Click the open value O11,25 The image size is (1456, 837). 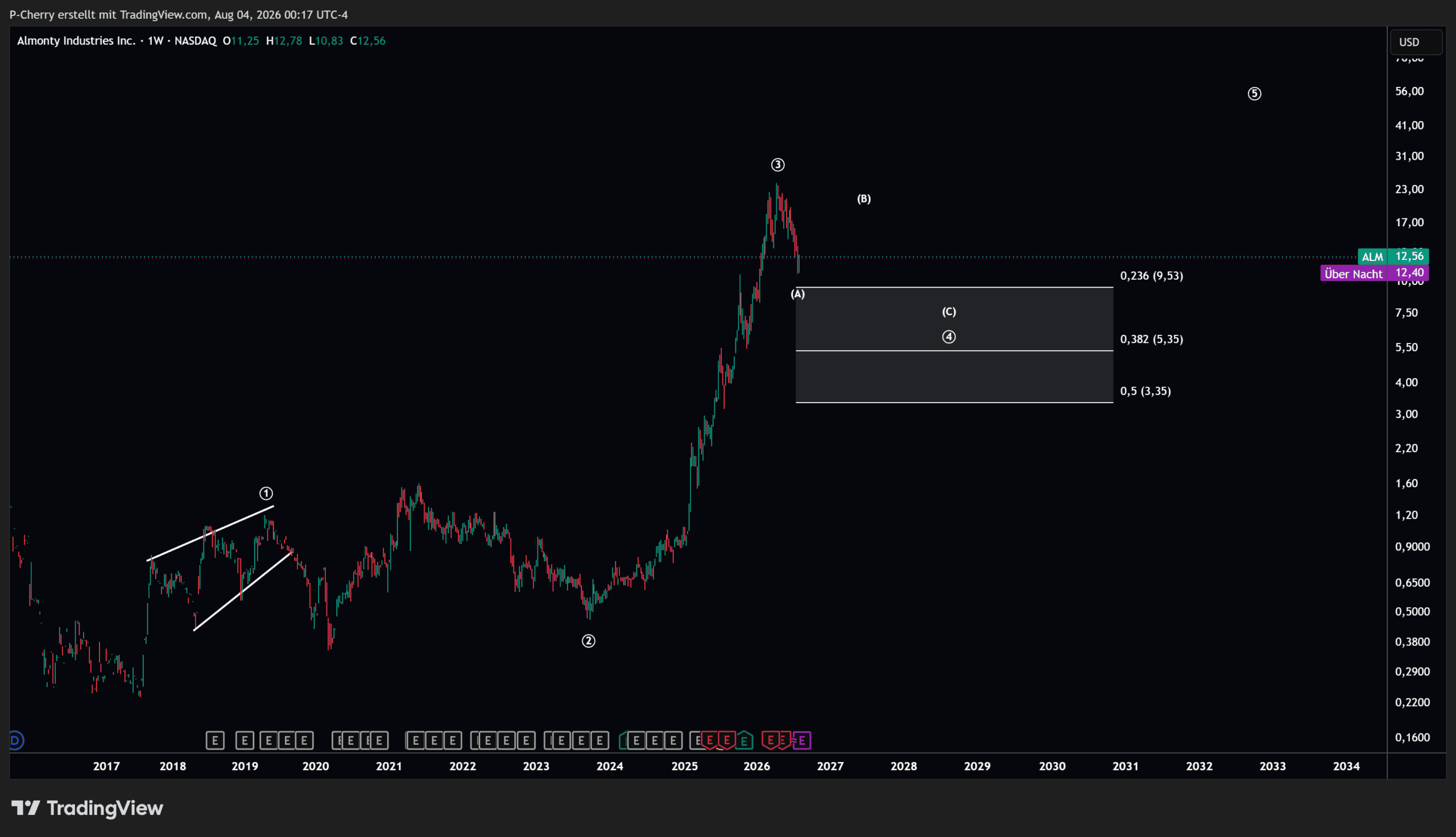(241, 41)
